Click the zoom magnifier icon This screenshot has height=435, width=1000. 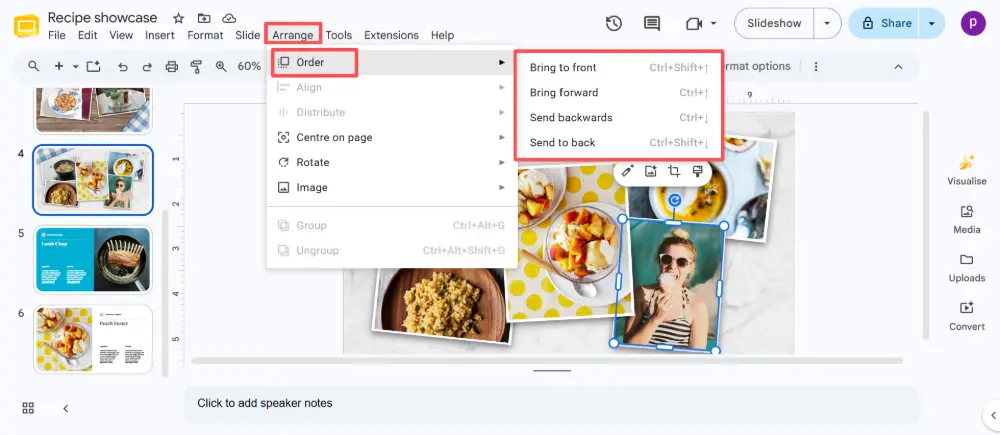[221, 66]
